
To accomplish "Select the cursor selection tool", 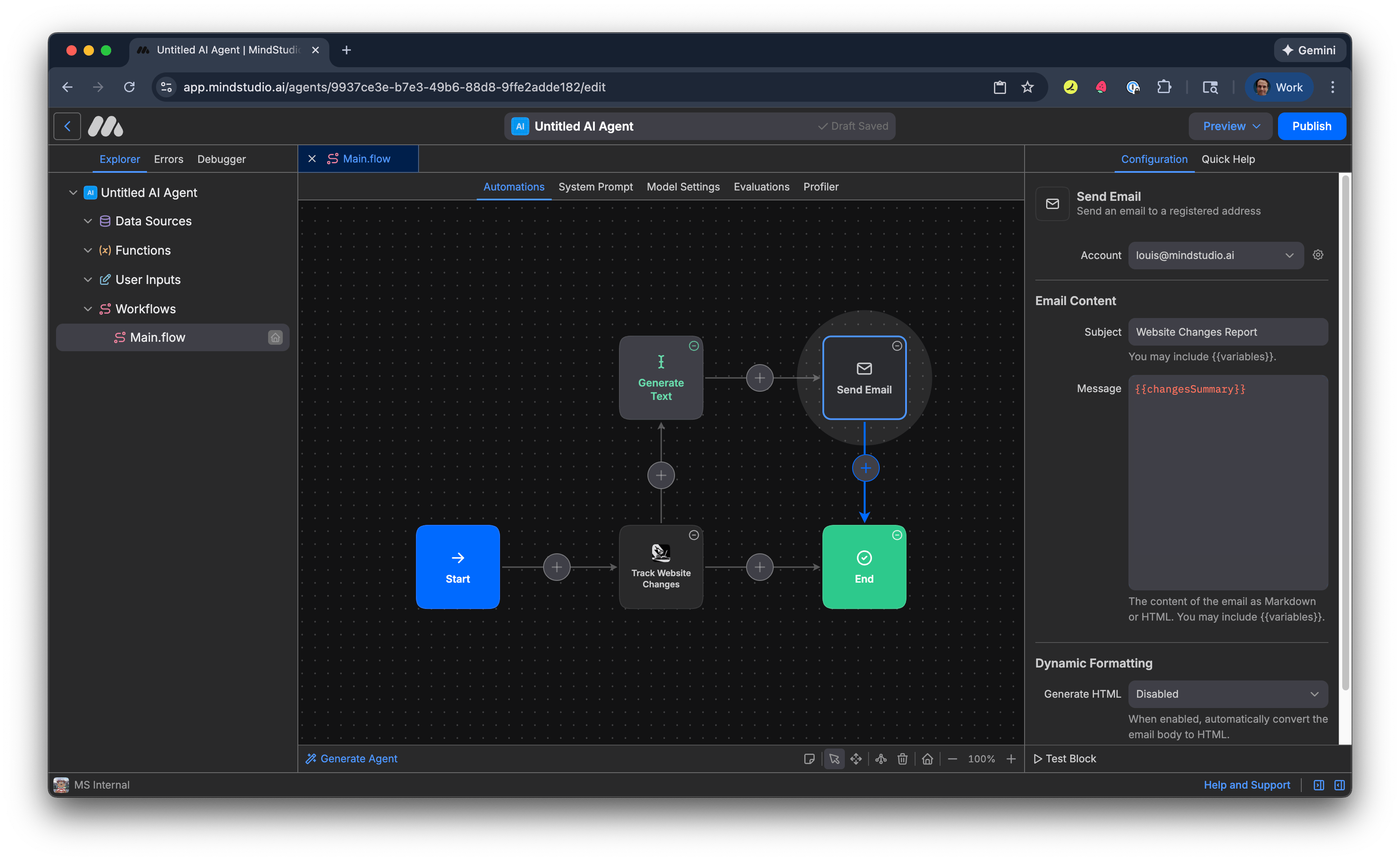I will pyautogui.click(x=834, y=758).
